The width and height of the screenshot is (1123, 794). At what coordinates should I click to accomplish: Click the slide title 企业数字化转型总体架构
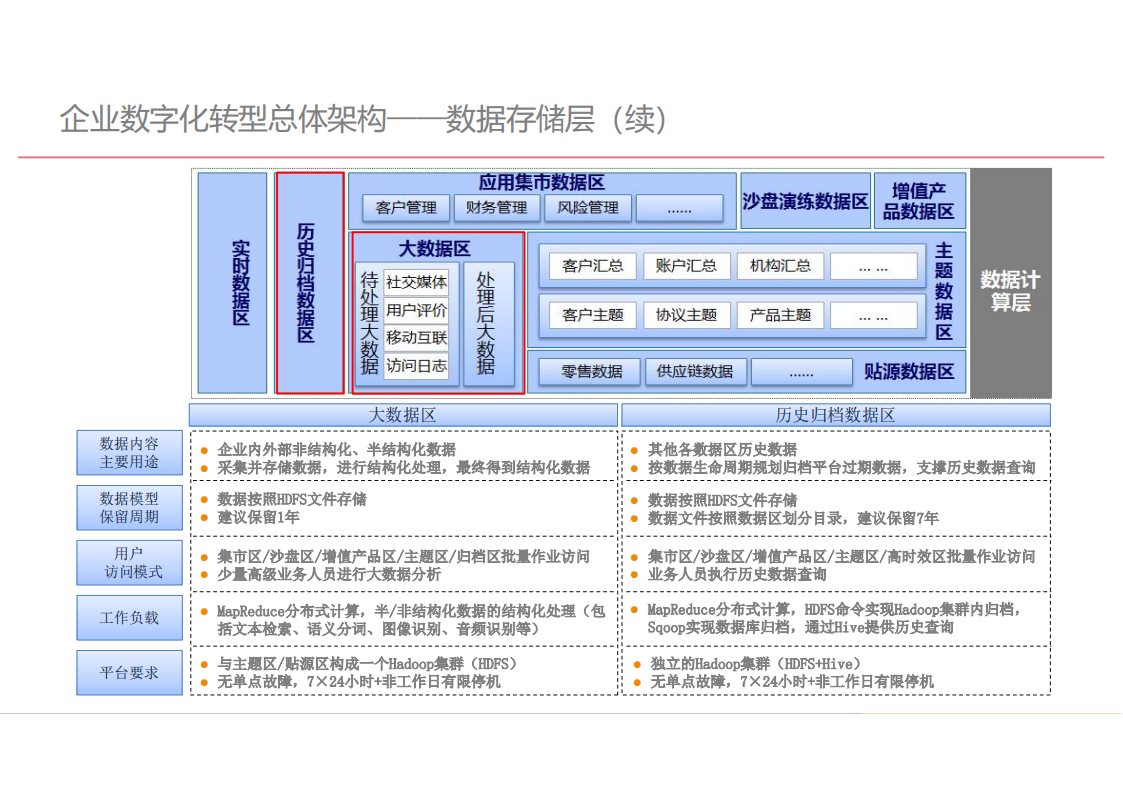tap(223, 119)
